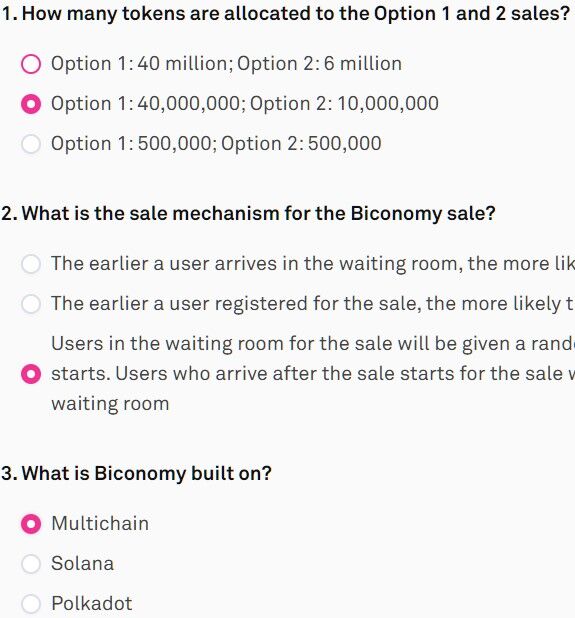The height and width of the screenshot is (618, 575).
Task: Click the 'The earlier a user arrives' answer text
Action: coord(313,264)
